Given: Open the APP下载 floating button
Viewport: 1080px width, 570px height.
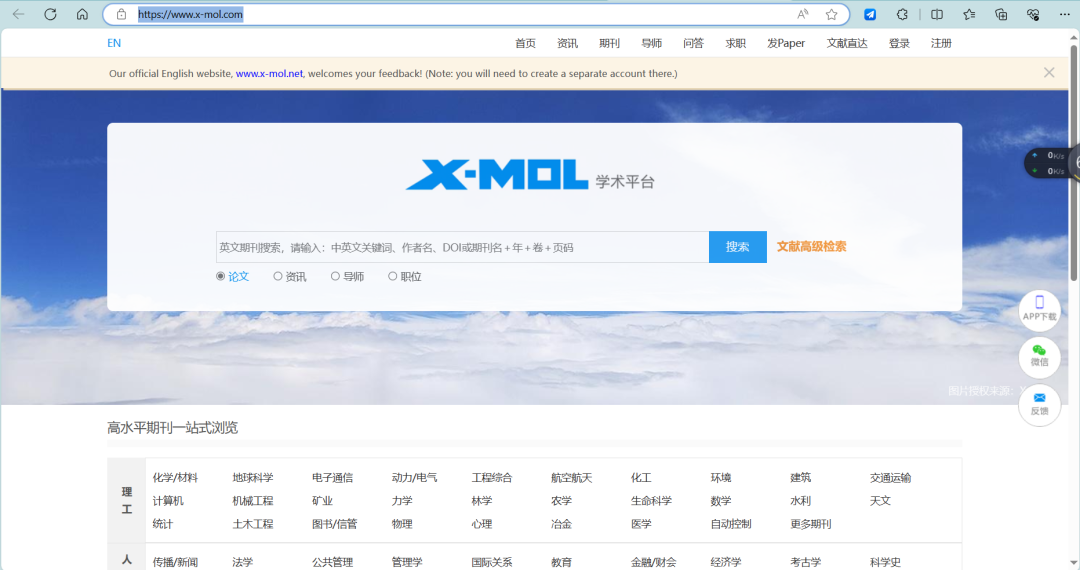Looking at the screenshot, I should point(1039,310).
